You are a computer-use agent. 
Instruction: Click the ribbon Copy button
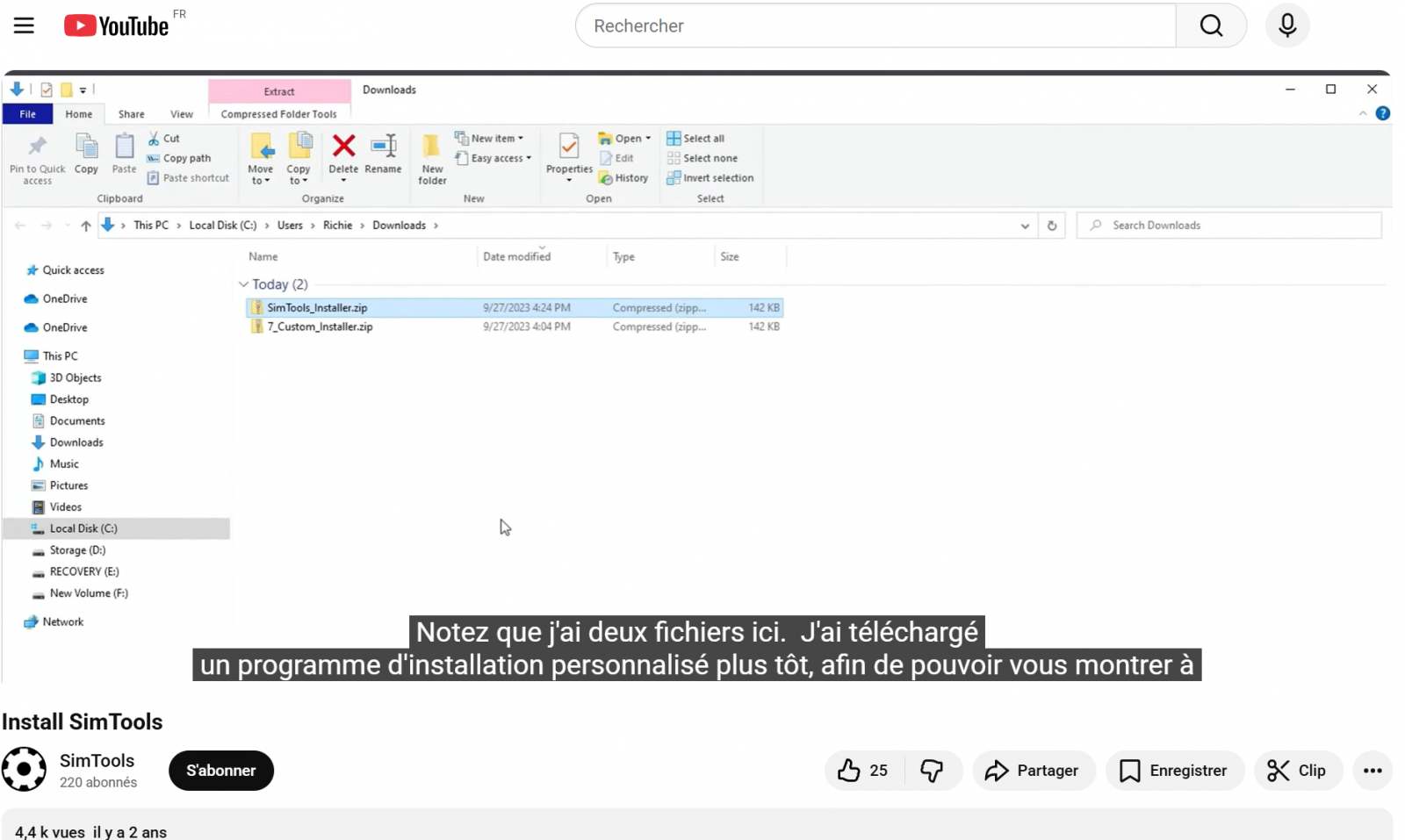[x=86, y=154]
